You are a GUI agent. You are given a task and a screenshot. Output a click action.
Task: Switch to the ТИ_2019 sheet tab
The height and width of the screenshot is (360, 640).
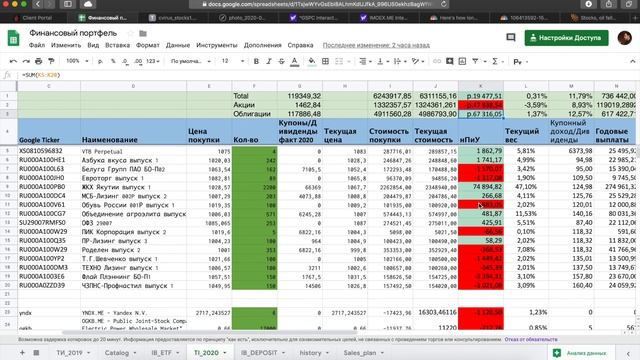pyautogui.click(x=73, y=353)
